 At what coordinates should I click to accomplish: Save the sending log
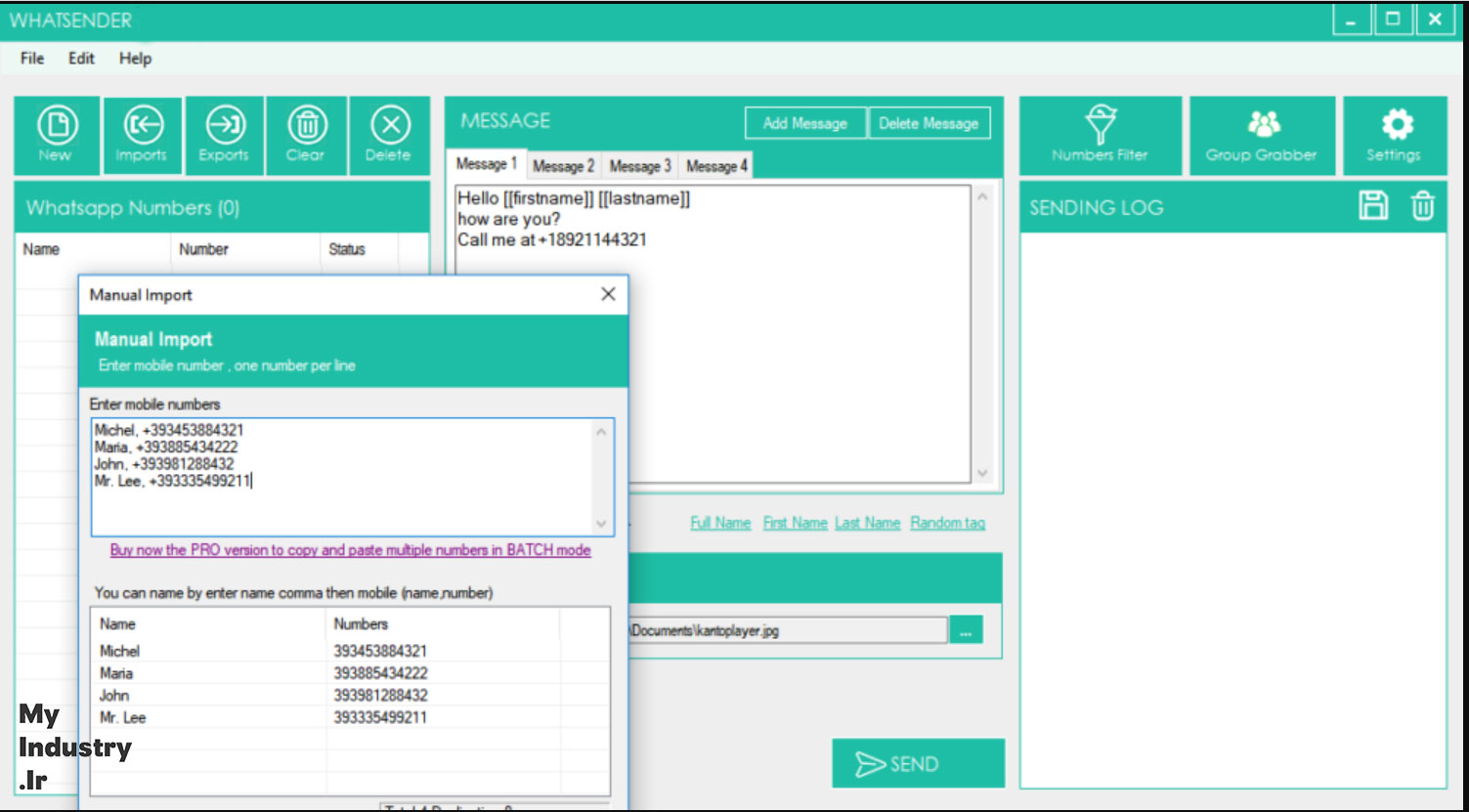click(1373, 206)
